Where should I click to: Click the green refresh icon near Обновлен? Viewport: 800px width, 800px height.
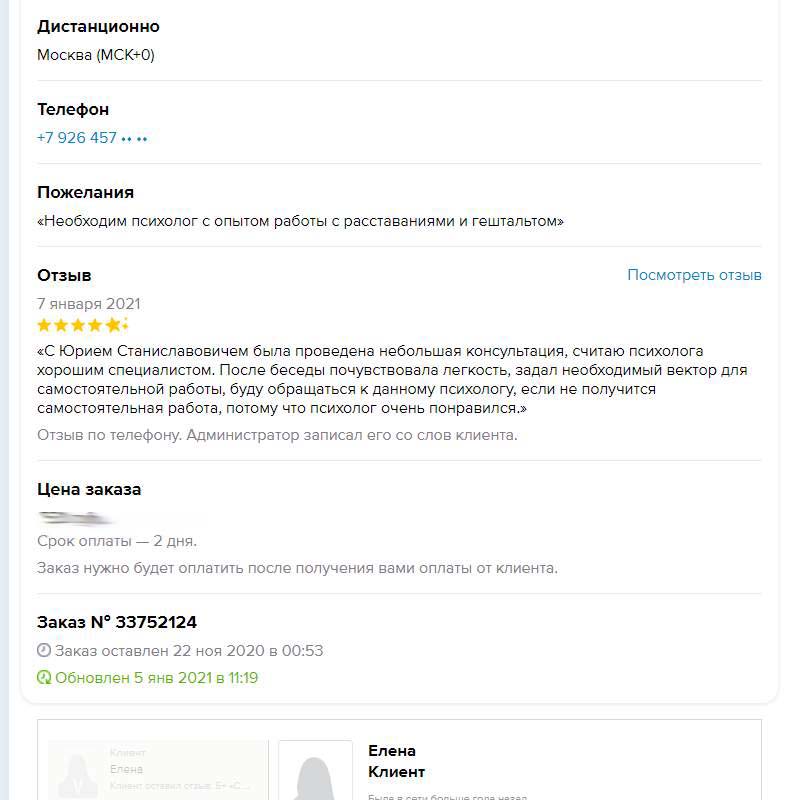tap(44, 678)
